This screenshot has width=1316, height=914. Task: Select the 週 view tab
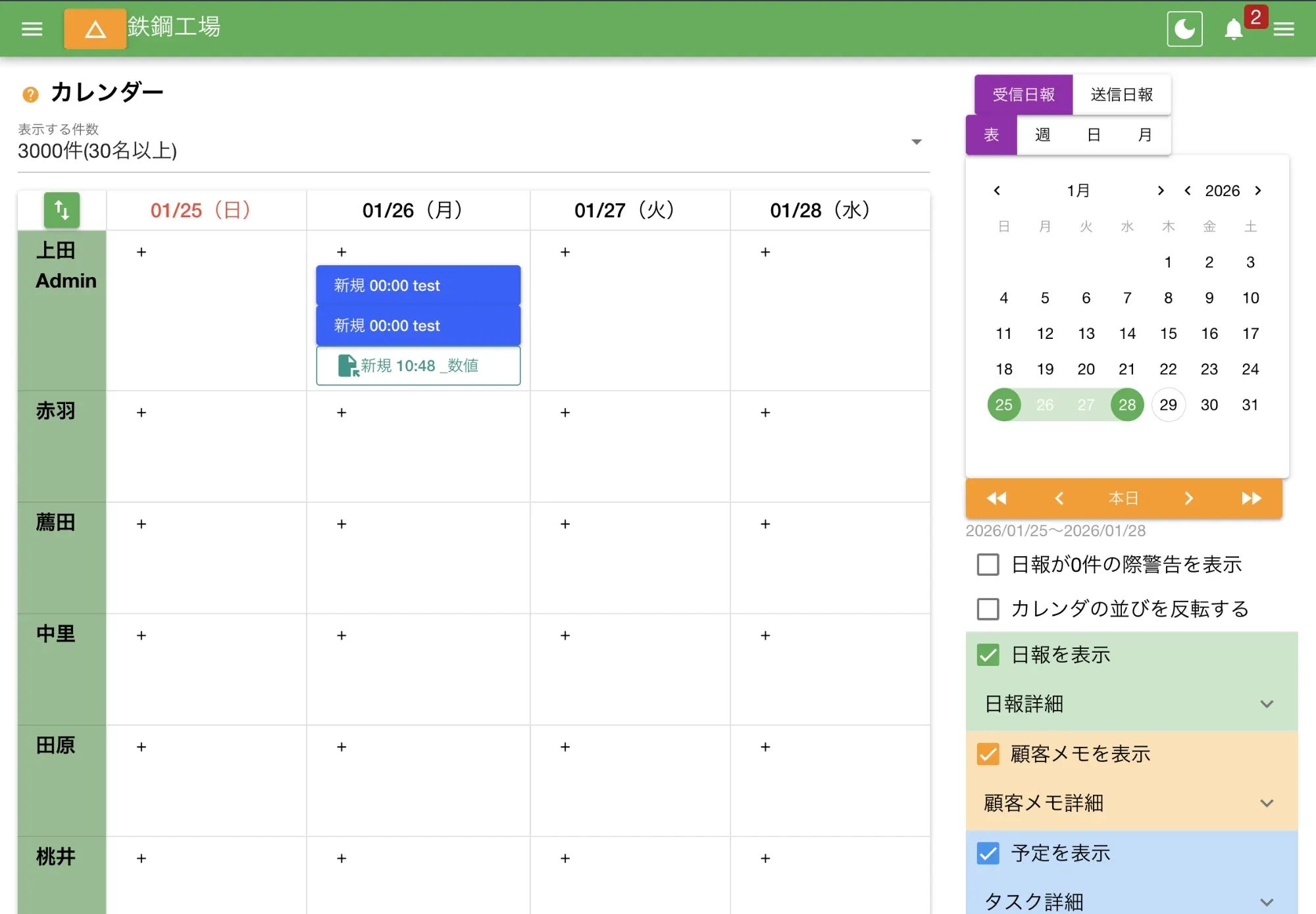[1042, 135]
